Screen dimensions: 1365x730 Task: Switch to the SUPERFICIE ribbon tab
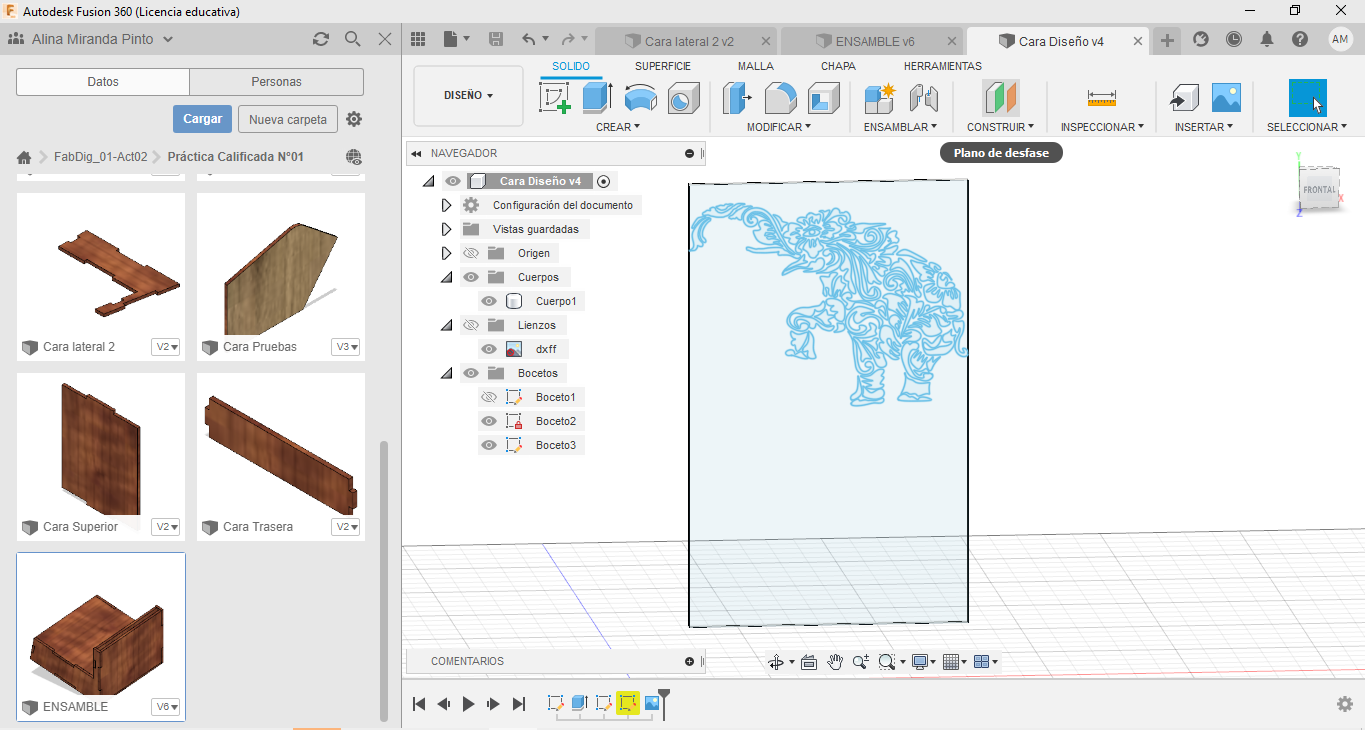pos(662,66)
